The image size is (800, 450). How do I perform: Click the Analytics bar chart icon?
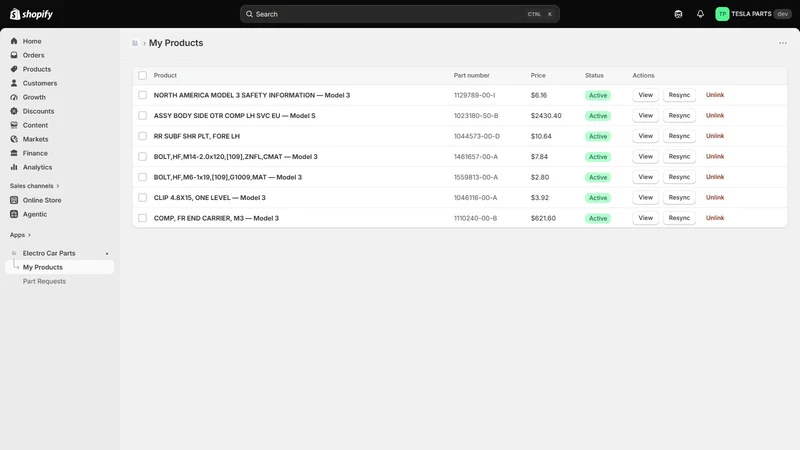click(14, 167)
